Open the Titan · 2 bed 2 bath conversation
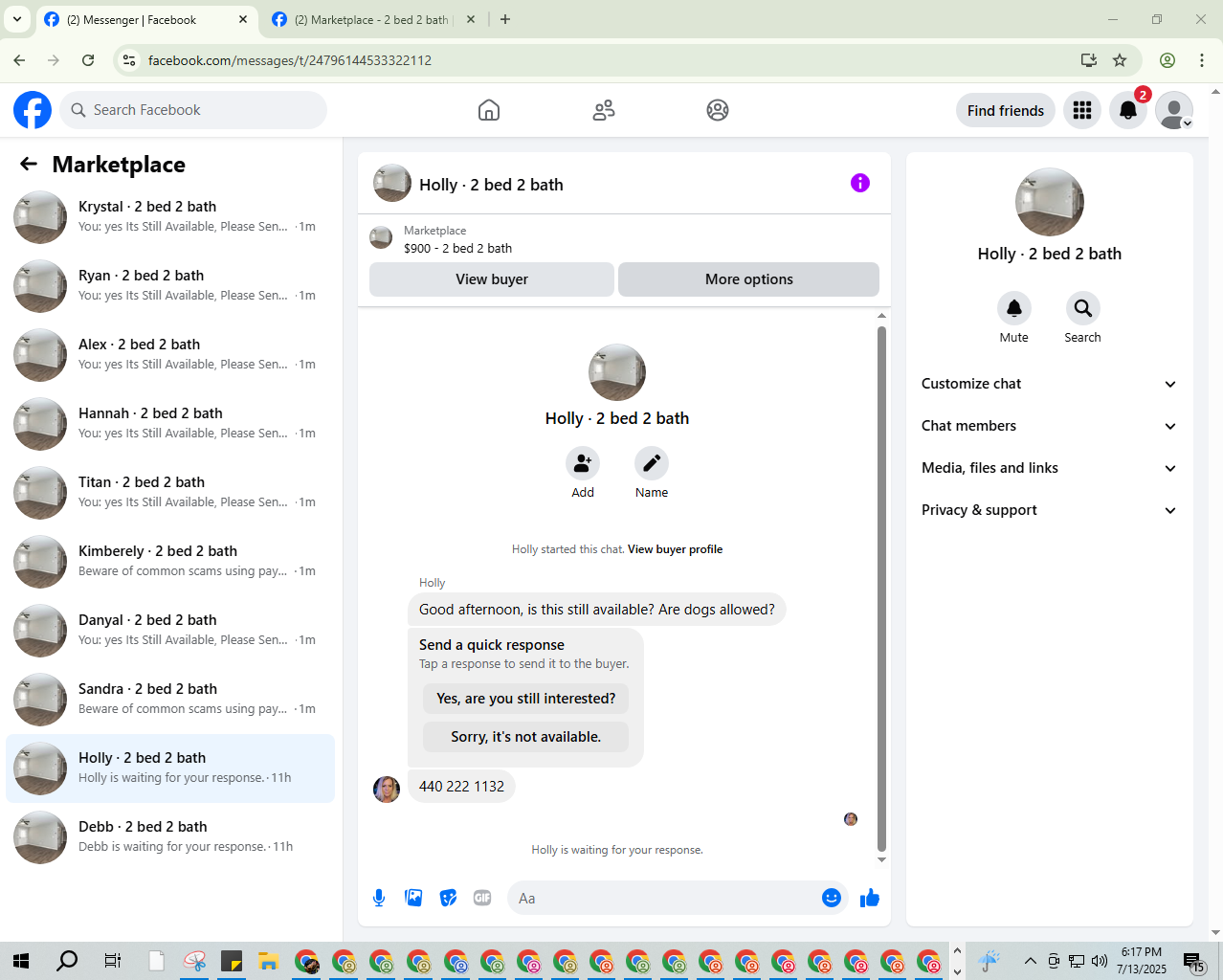The image size is (1223, 980). (x=170, y=493)
